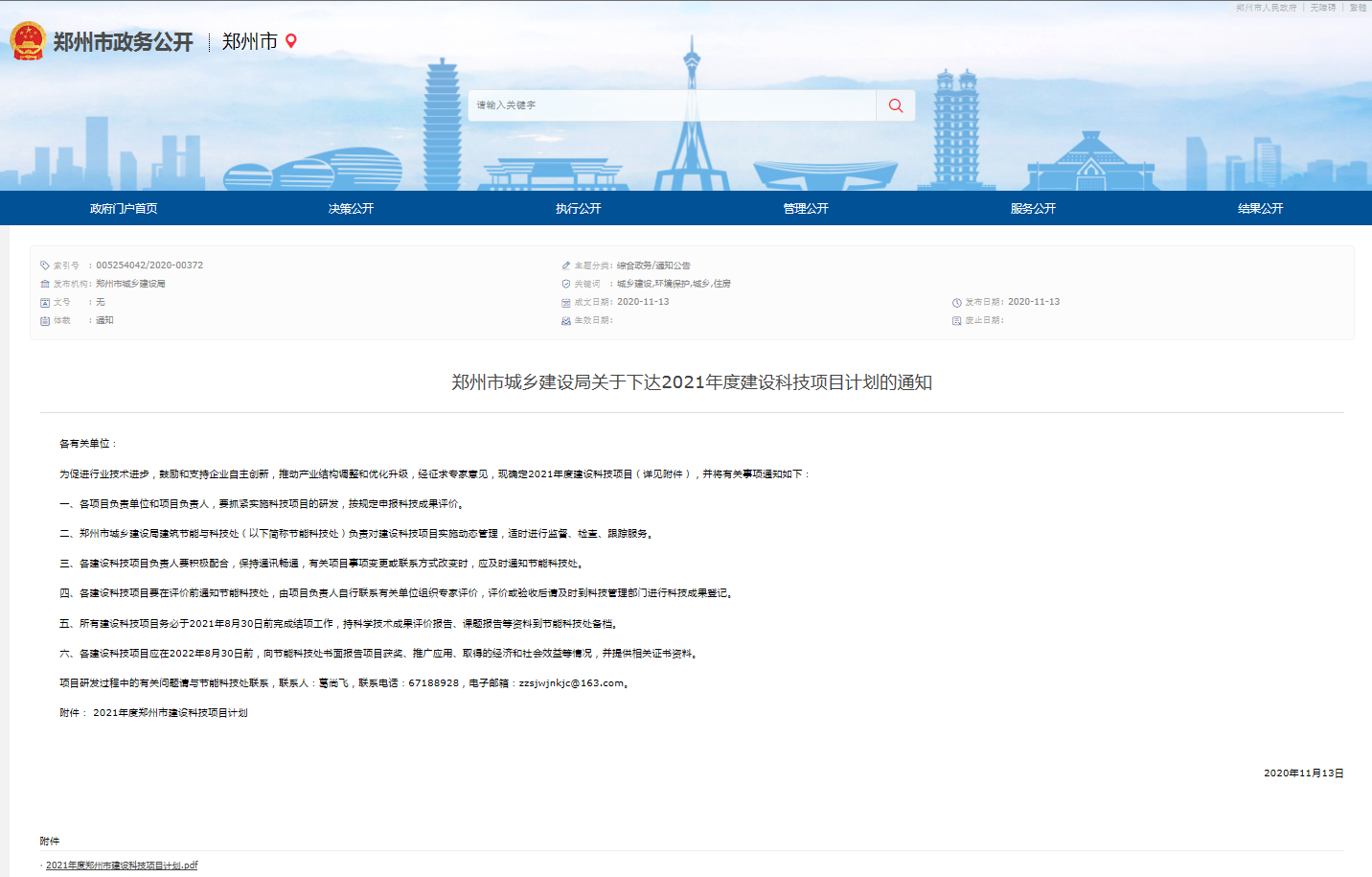The width and height of the screenshot is (1372, 877).
Task: Download 2021年度郑州市建设科技项目计划.pdf attachment
Action: coord(122,865)
